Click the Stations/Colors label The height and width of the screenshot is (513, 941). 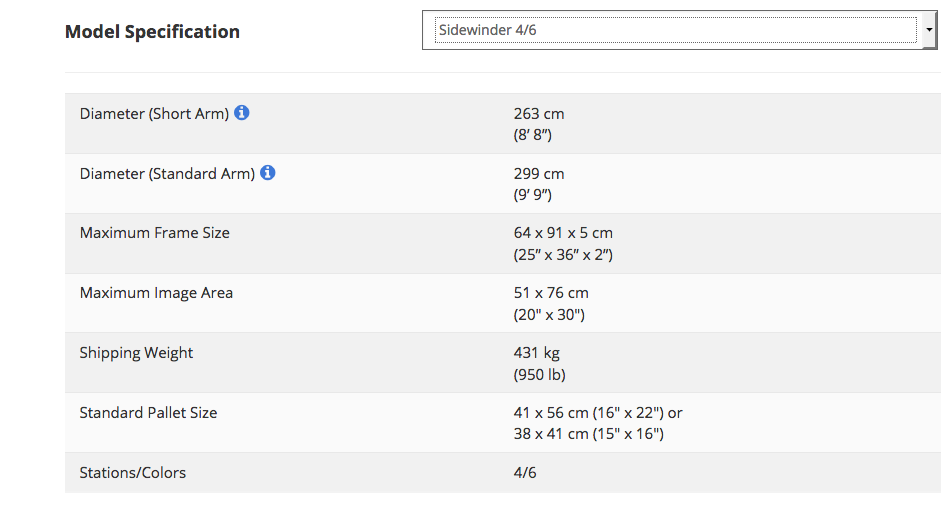pyautogui.click(x=133, y=473)
